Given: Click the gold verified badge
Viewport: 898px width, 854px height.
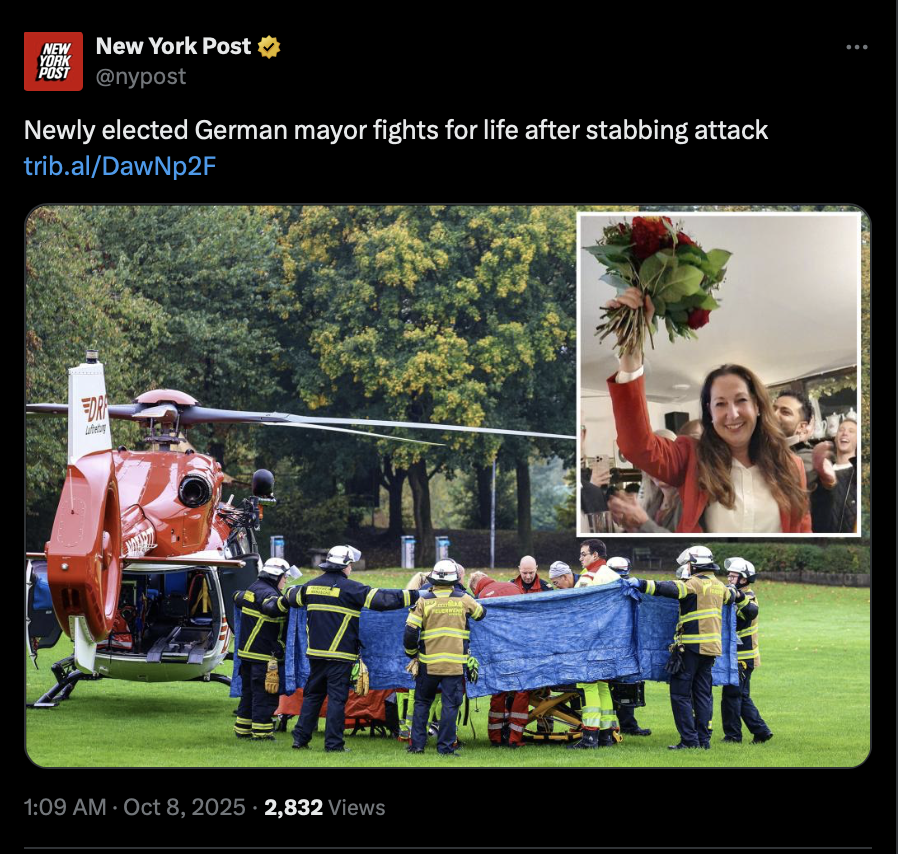Looking at the screenshot, I should (269, 47).
